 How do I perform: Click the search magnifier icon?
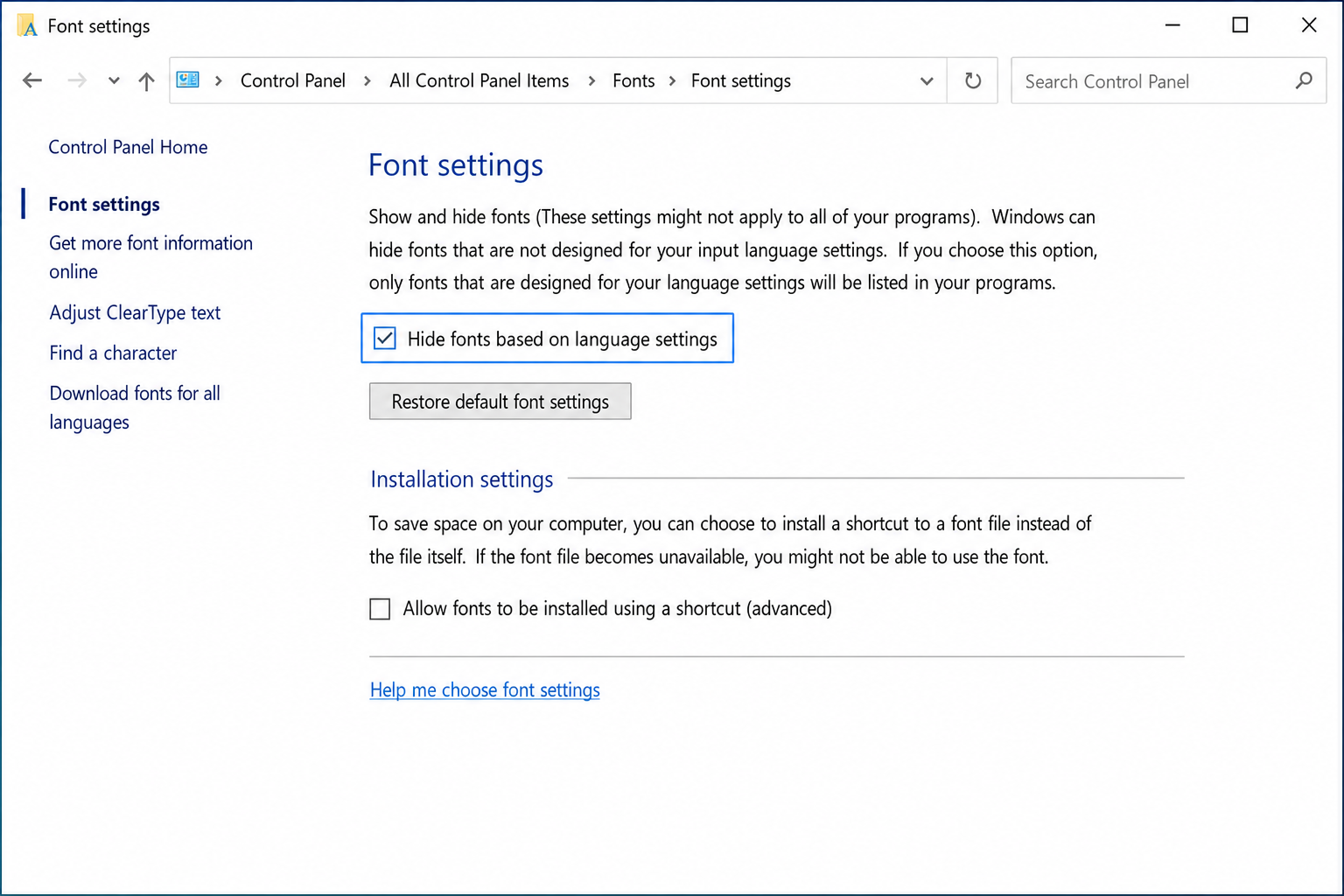pos(1304,80)
